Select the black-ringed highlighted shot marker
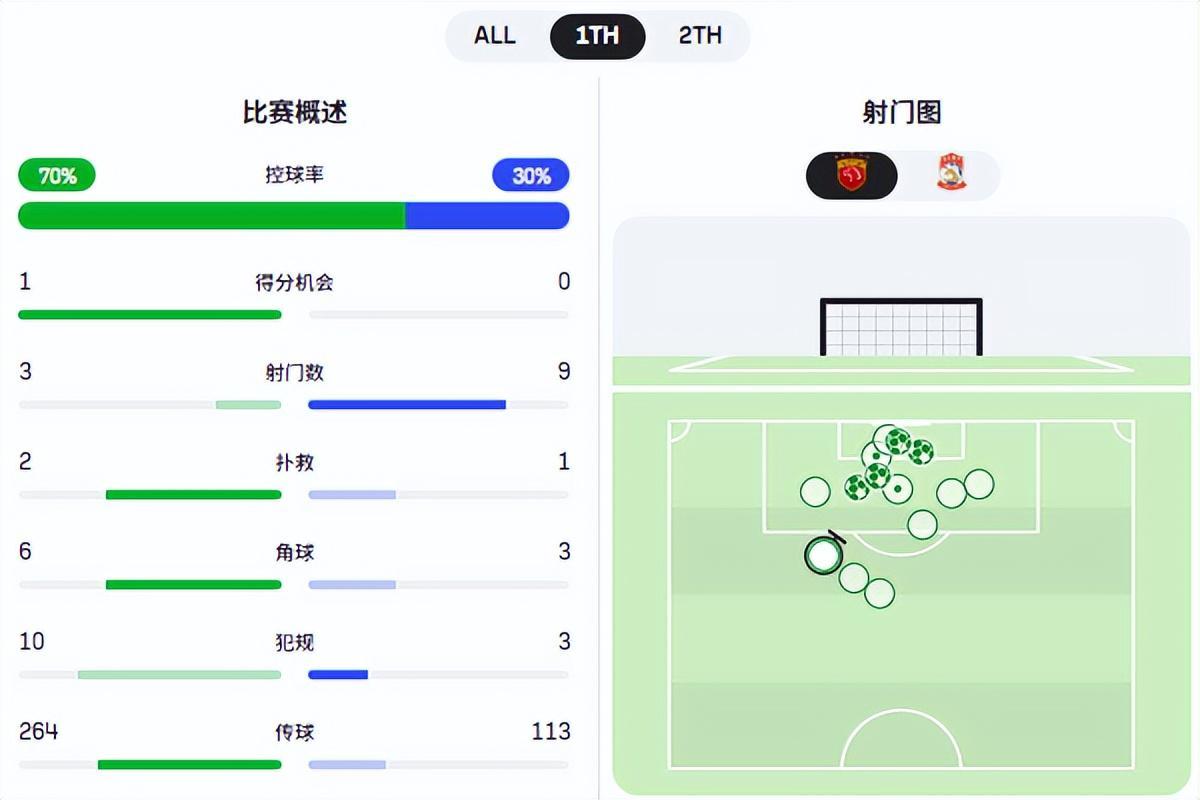The width and height of the screenshot is (1200, 800). tap(823, 555)
